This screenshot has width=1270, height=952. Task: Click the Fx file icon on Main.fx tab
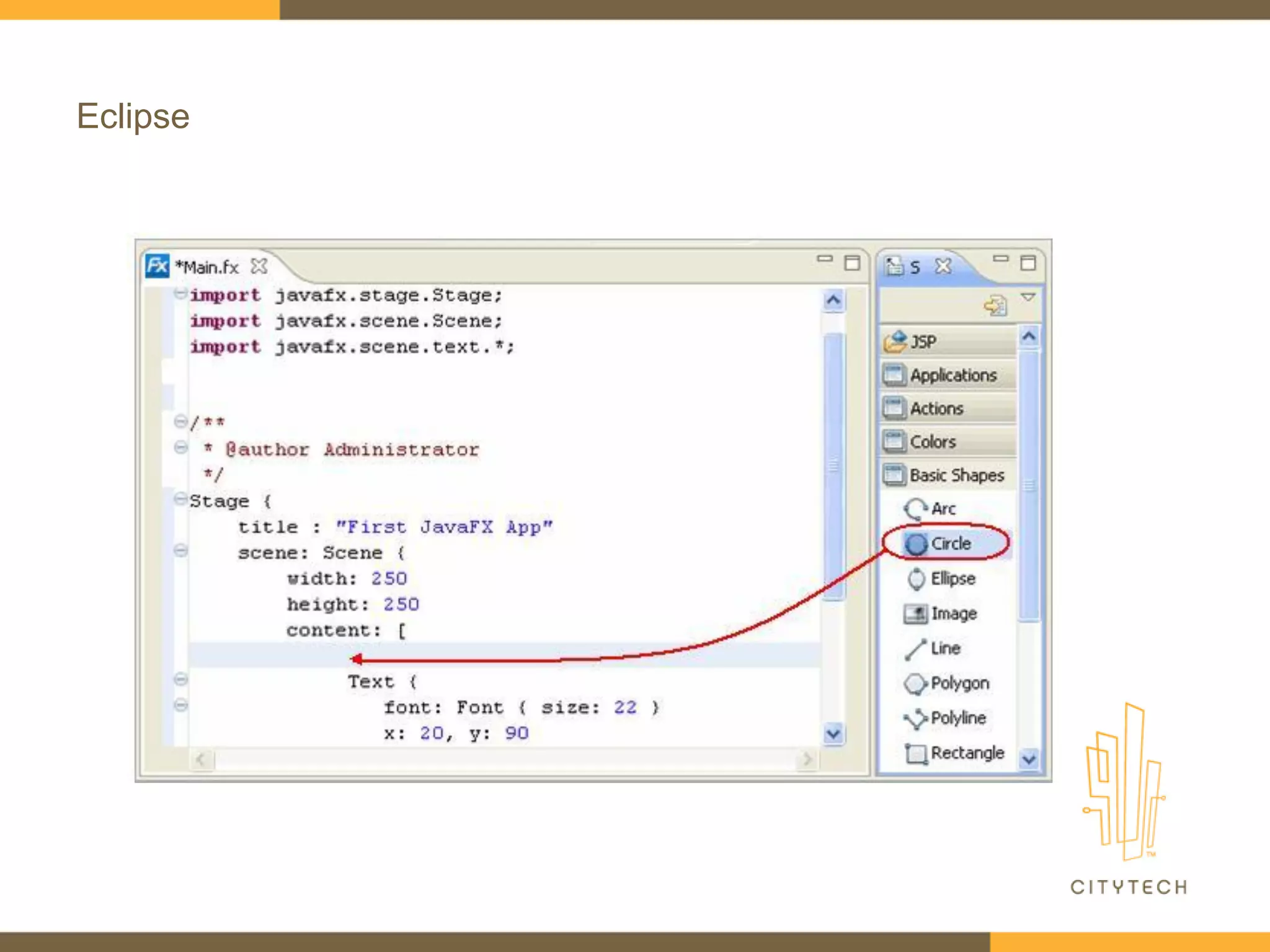tap(158, 267)
